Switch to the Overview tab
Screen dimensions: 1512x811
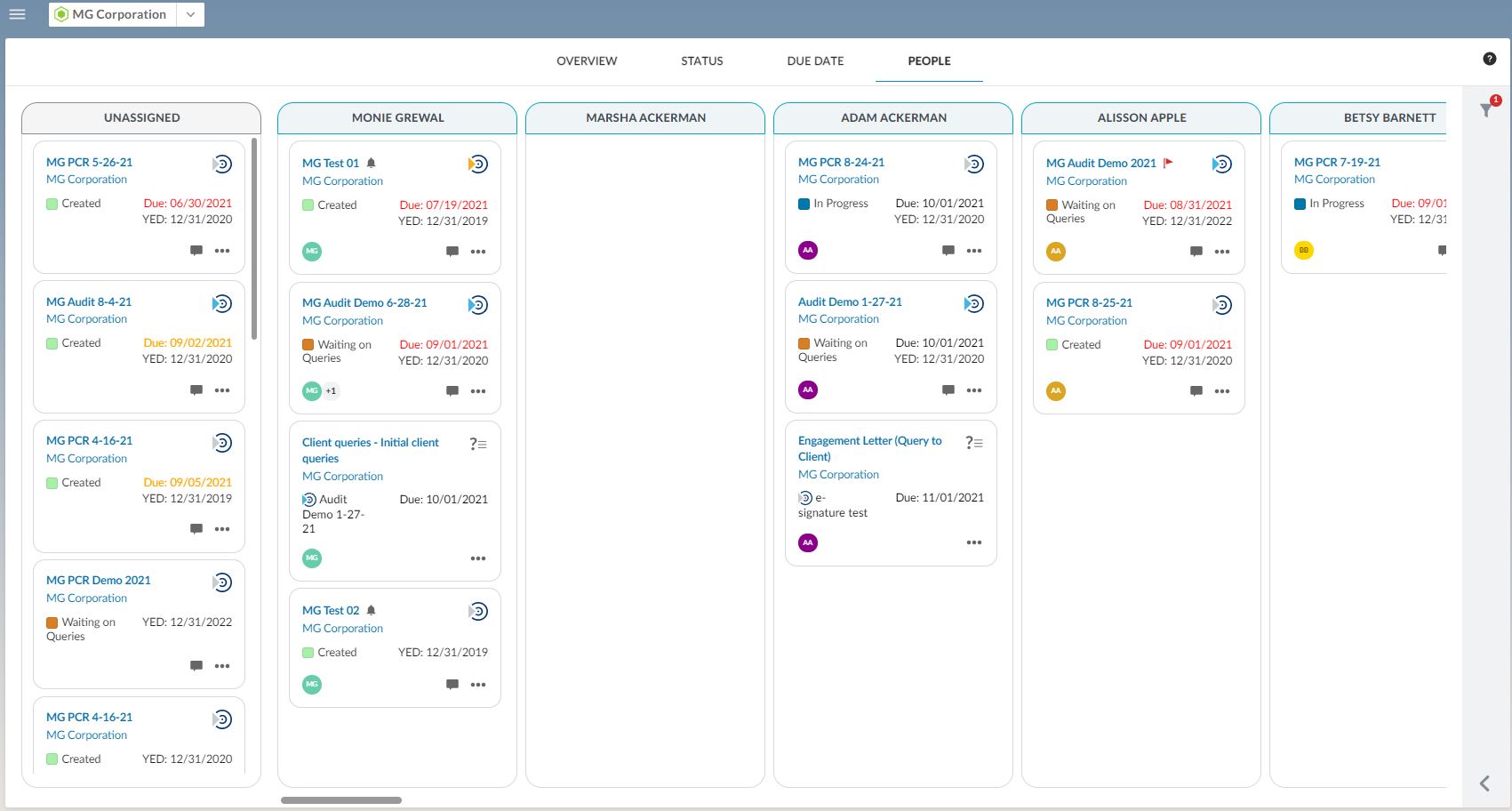tap(587, 61)
